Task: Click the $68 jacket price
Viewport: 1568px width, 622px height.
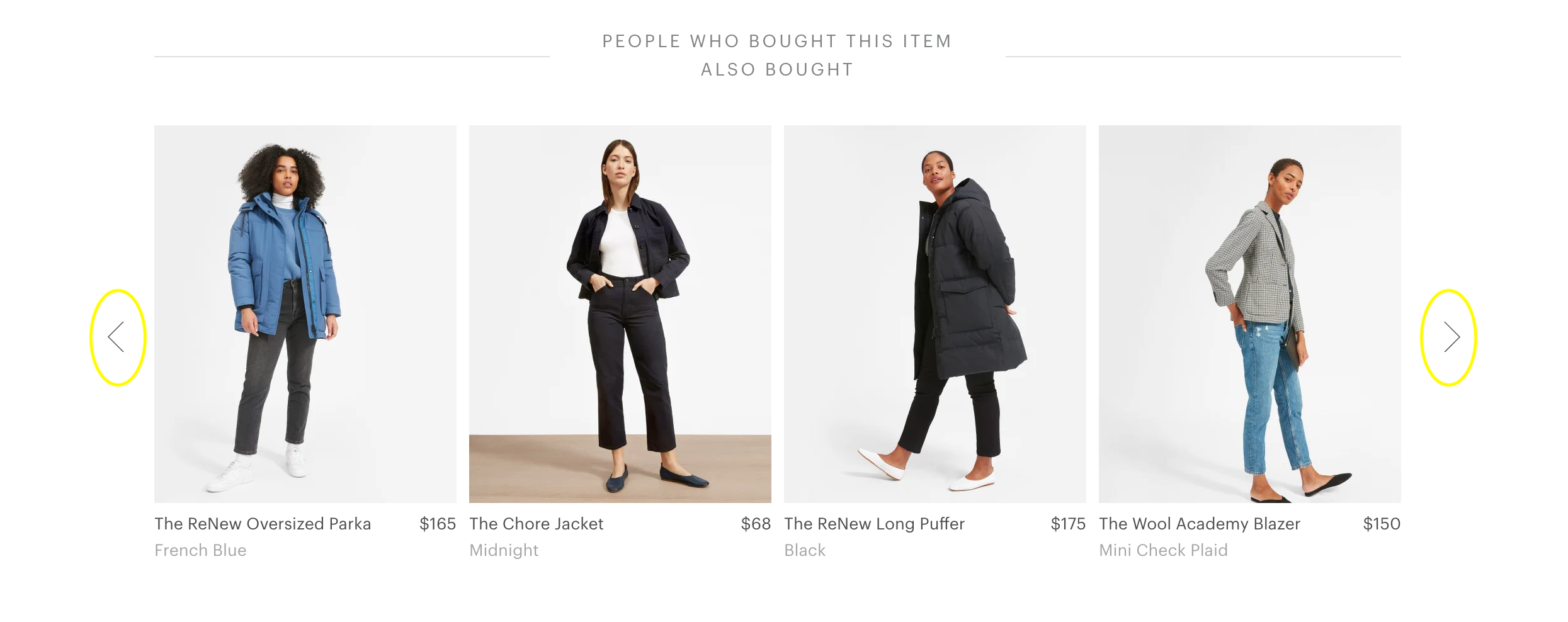Action: (756, 524)
